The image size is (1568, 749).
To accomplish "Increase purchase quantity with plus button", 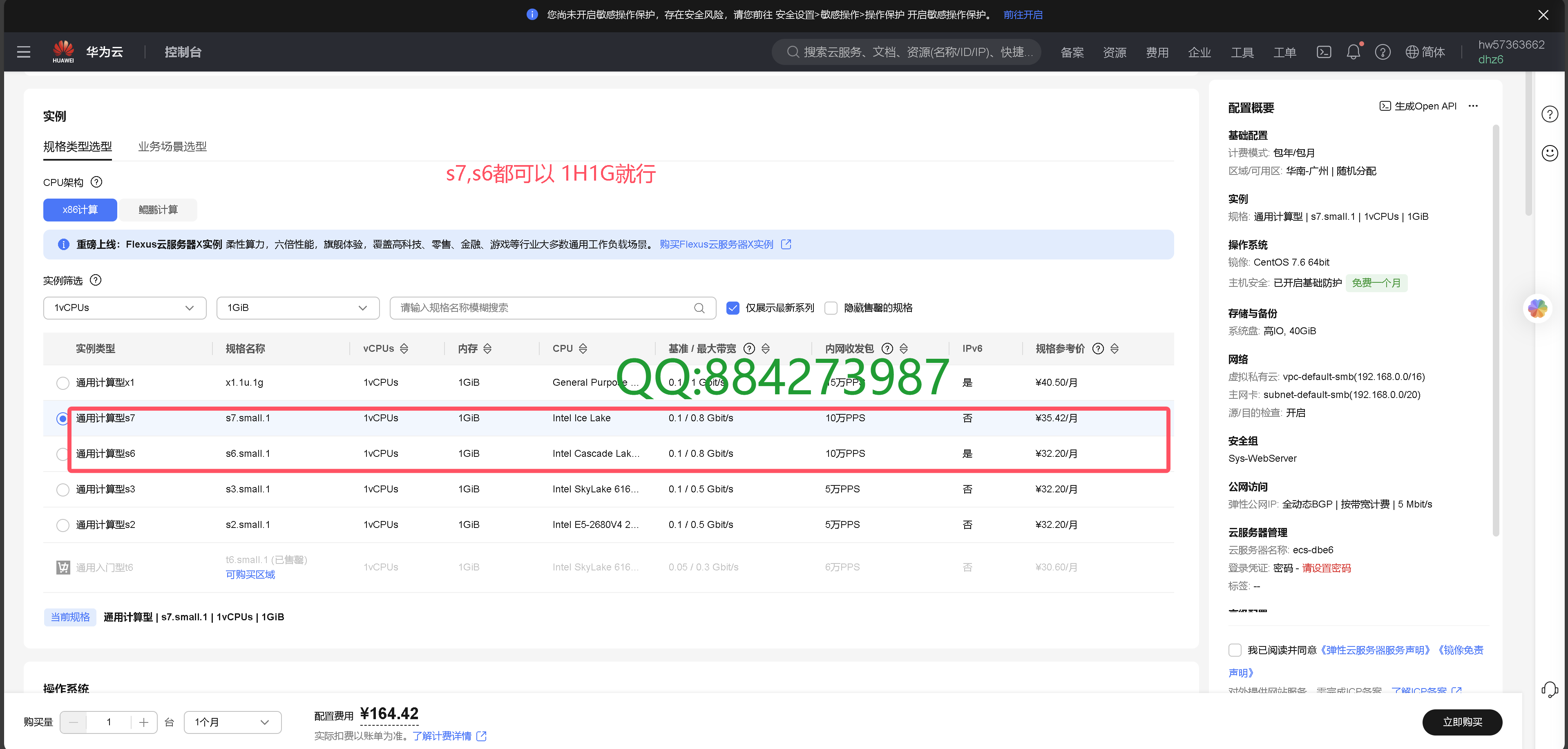I will (144, 722).
